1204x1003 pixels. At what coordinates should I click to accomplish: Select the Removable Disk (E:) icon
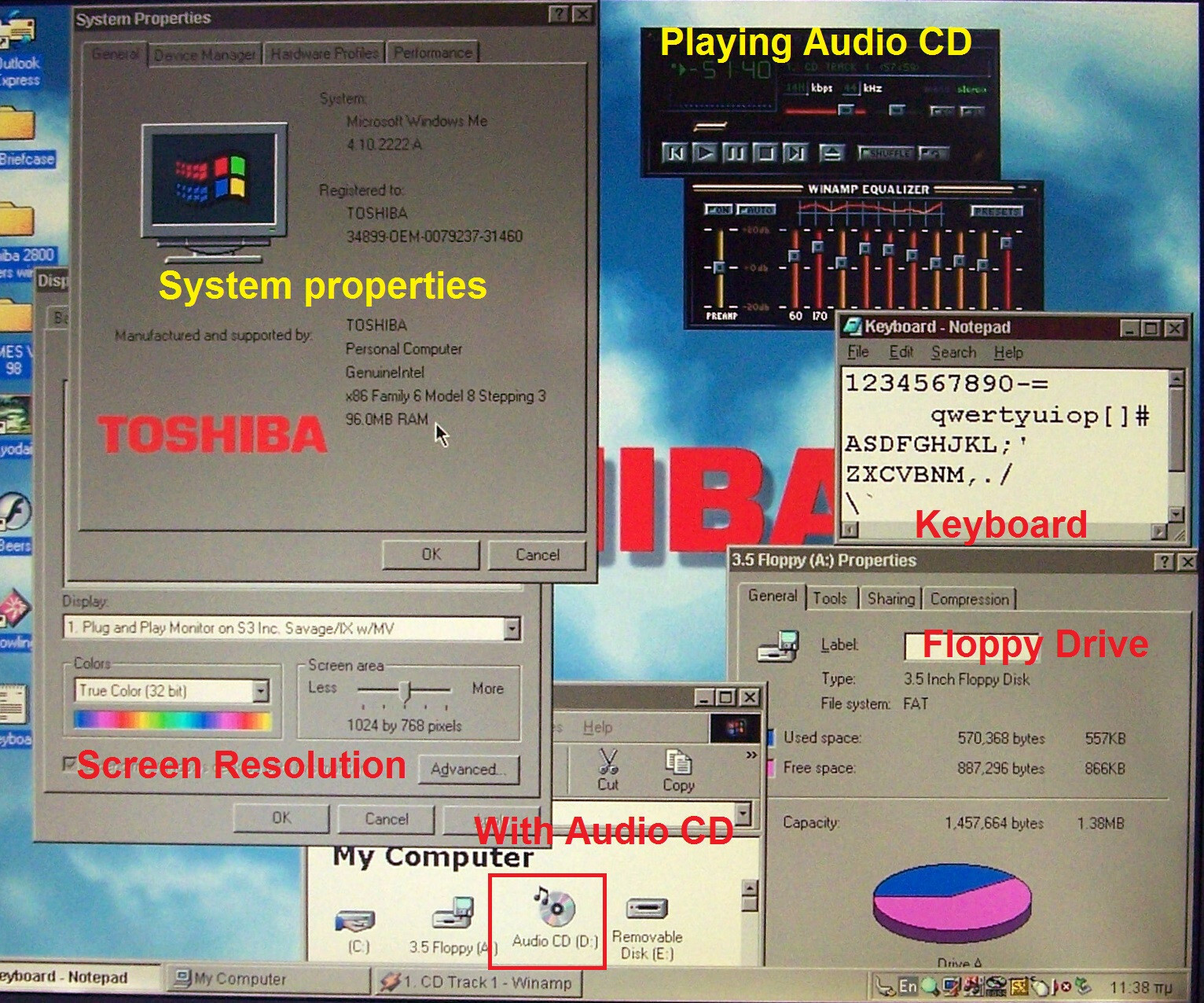pos(647,929)
